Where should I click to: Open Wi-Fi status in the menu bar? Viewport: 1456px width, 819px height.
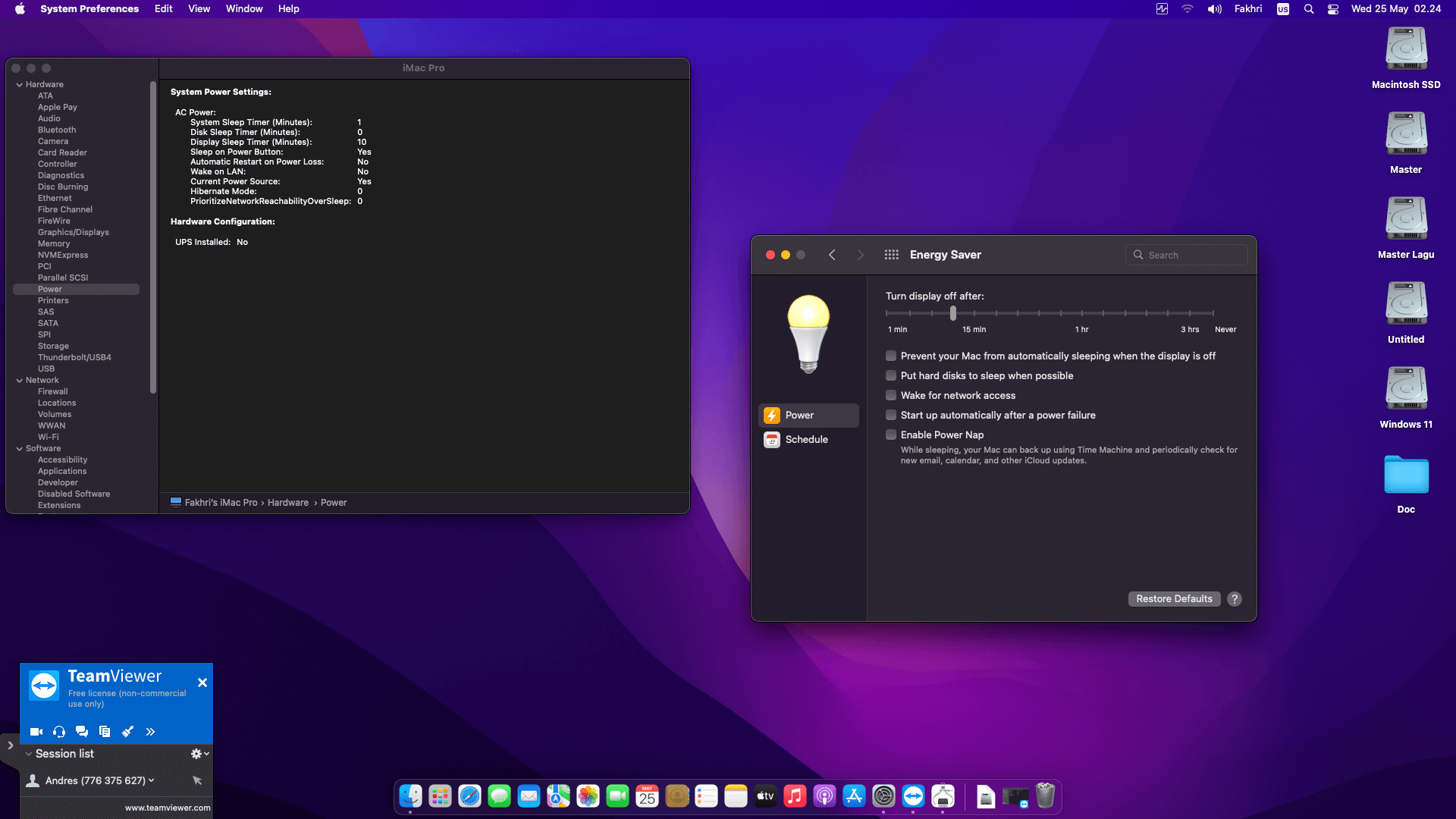(x=1188, y=9)
